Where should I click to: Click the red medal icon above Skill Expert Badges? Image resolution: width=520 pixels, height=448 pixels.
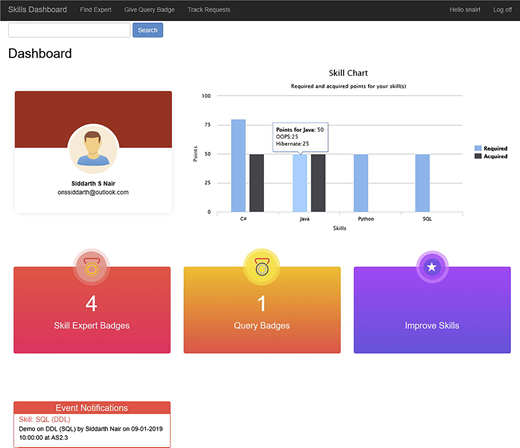[92, 267]
